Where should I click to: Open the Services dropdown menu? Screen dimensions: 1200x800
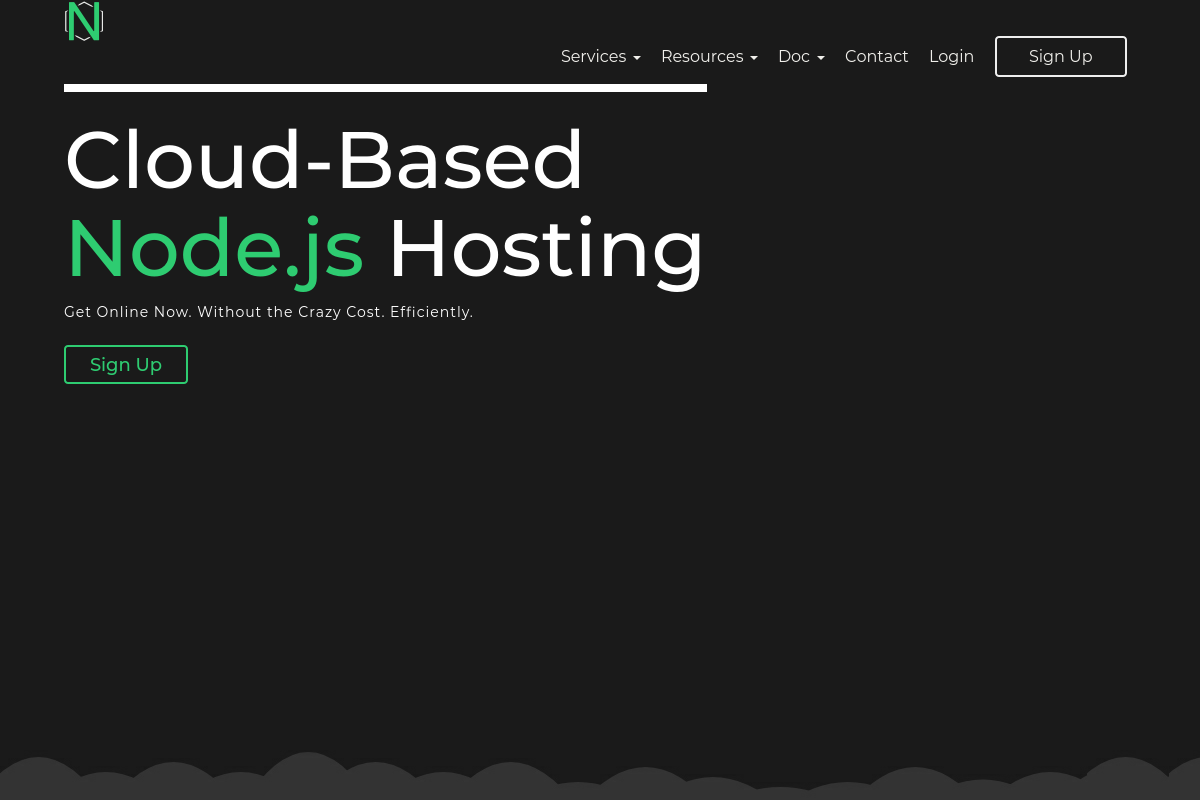click(x=601, y=57)
